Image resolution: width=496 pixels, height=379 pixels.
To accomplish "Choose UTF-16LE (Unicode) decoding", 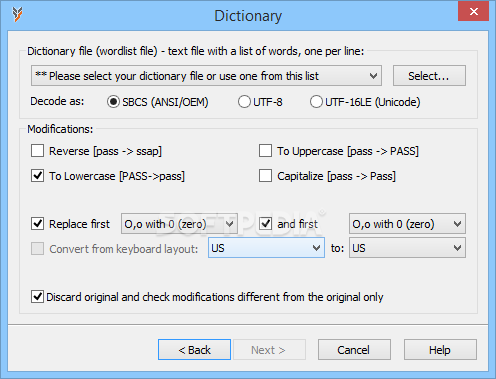I will click(316, 102).
